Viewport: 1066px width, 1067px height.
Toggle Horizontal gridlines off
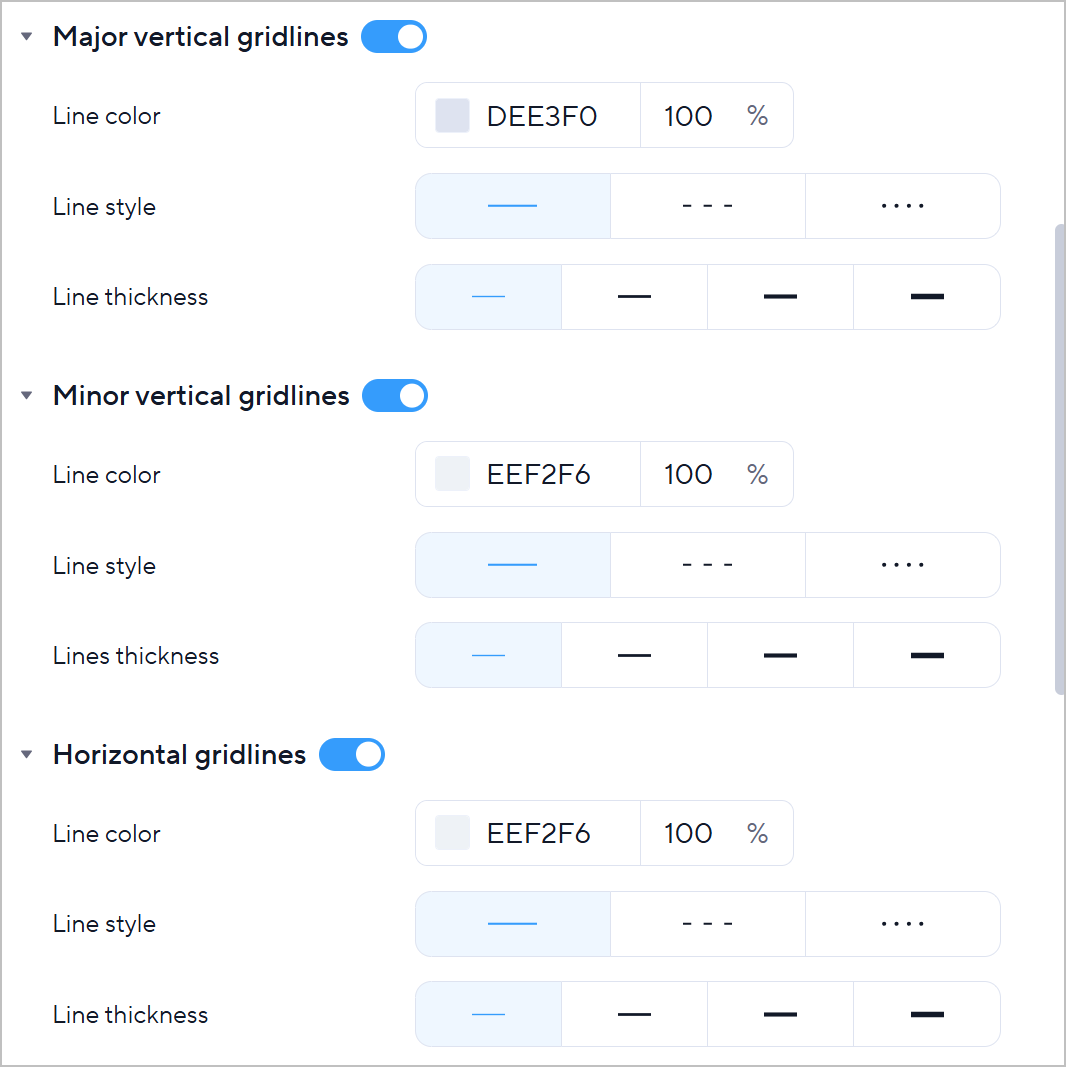click(352, 754)
